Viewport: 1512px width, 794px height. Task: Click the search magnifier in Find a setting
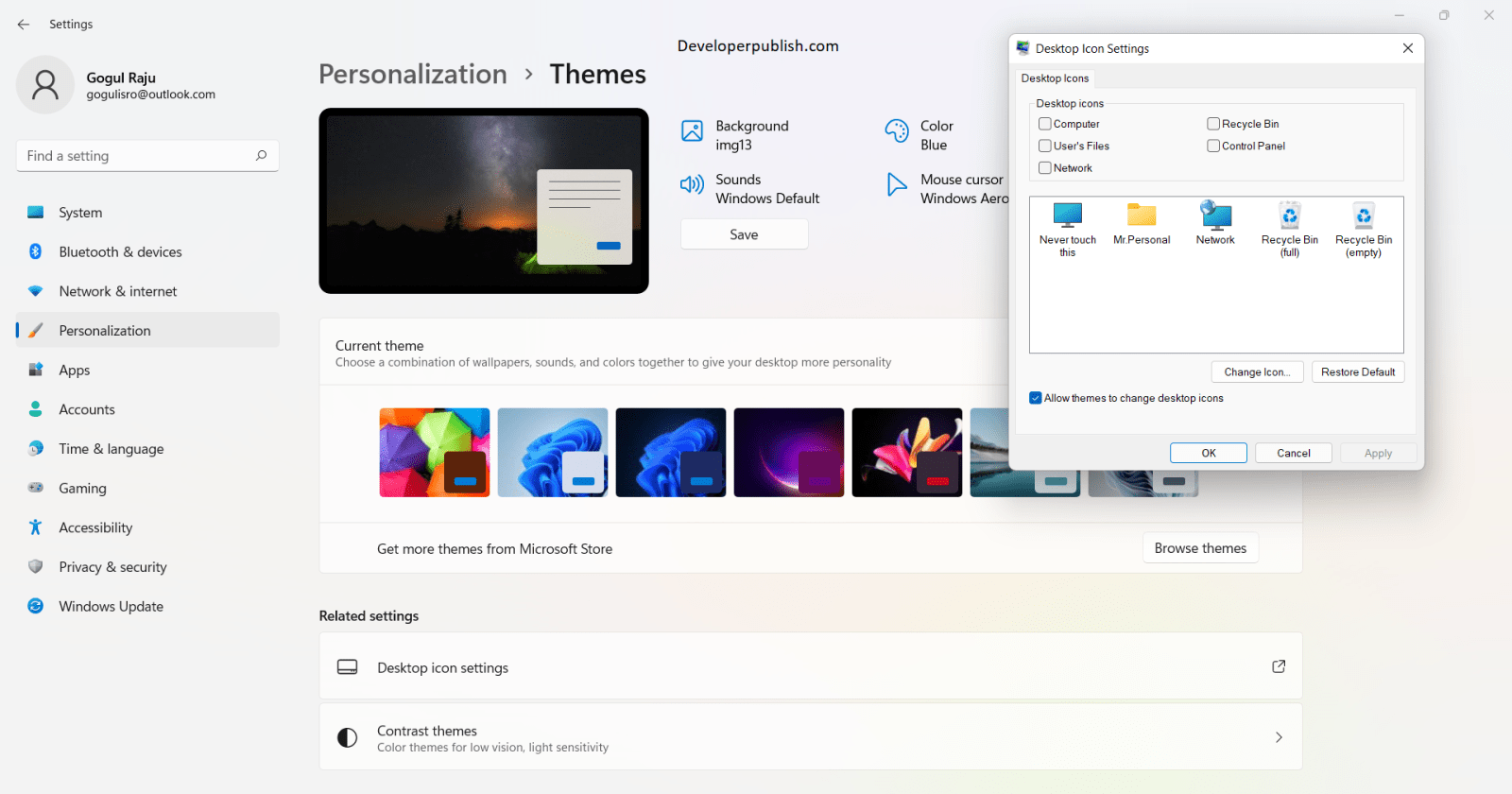tap(262, 156)
